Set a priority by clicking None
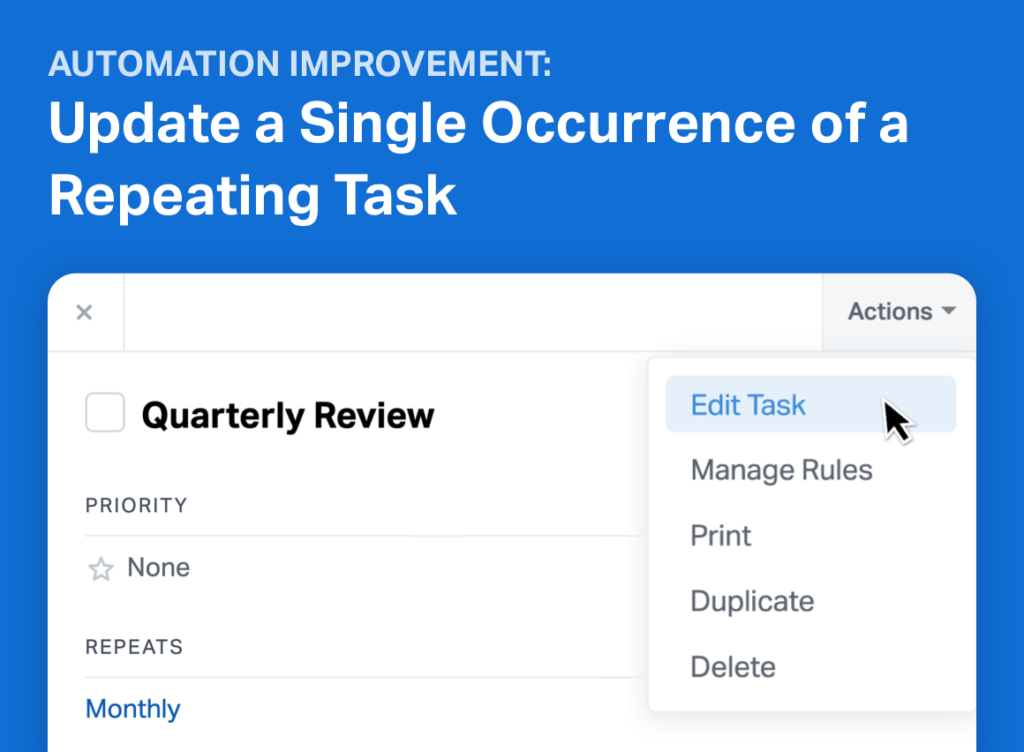 tap(159, 568)
